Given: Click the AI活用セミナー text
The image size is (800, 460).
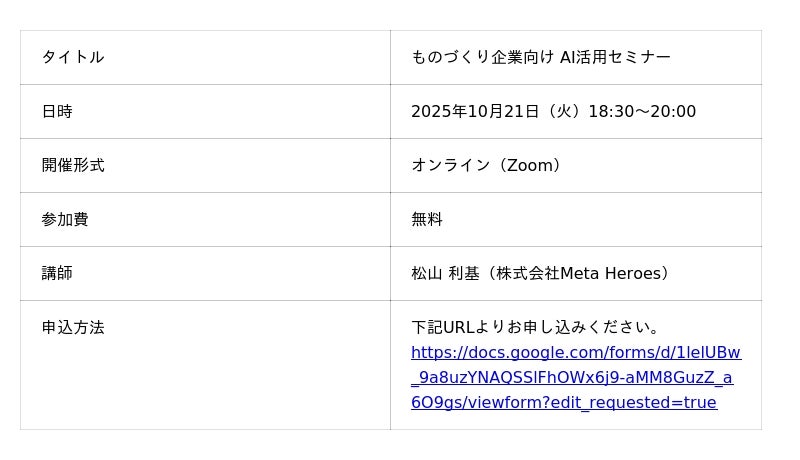Looking at the screenshot, I should tap(615, 57).
